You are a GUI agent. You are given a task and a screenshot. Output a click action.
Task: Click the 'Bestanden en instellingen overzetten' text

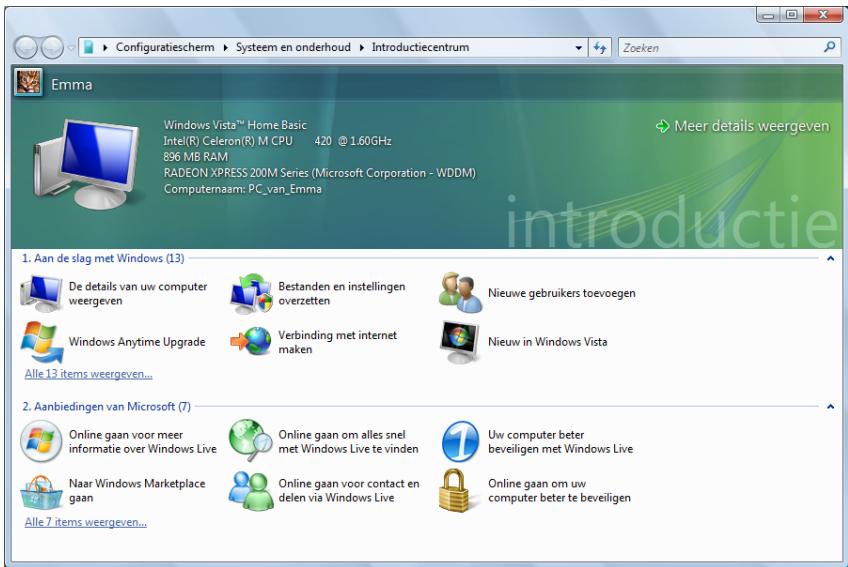pyautogui.click(x=341, y=293)
